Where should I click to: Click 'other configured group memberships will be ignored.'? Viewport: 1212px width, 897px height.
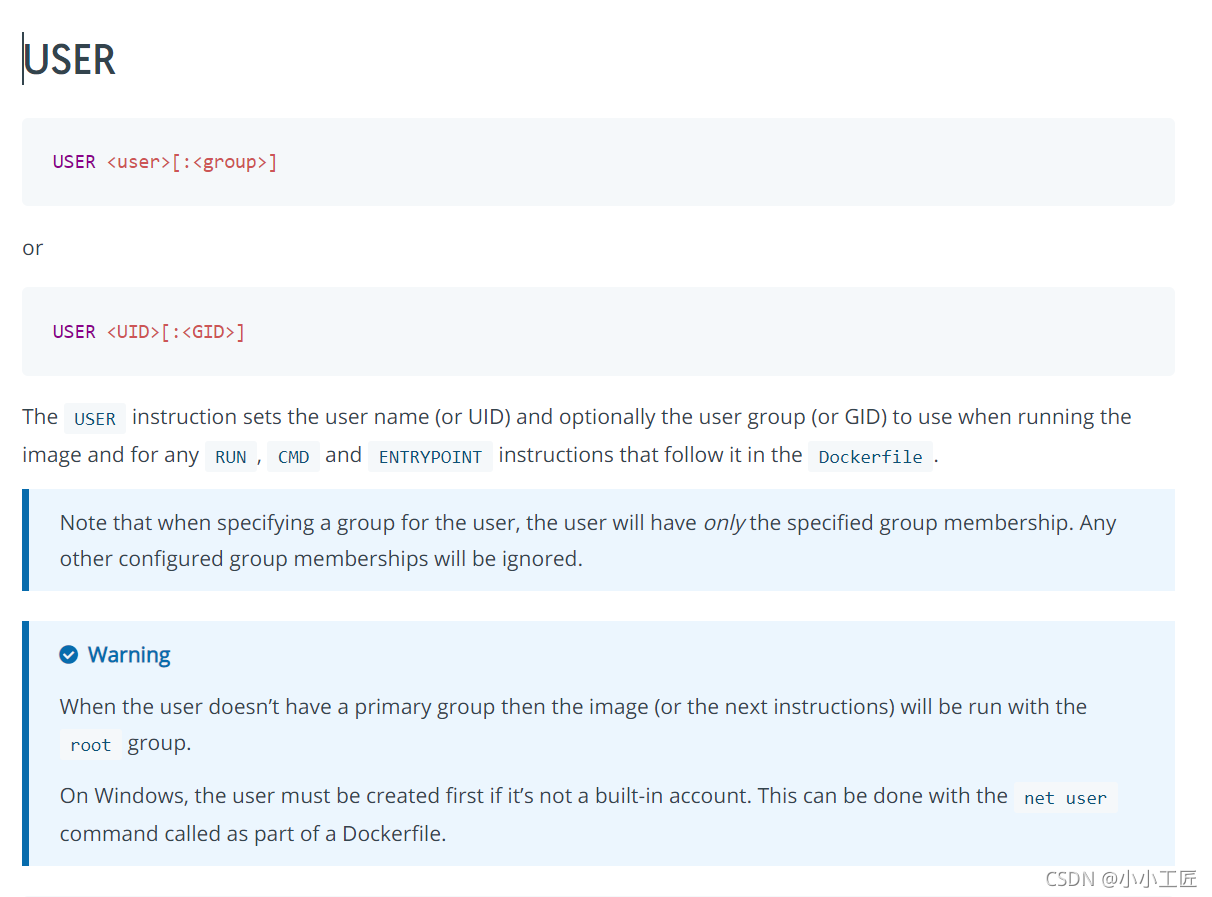click(321, 559)
